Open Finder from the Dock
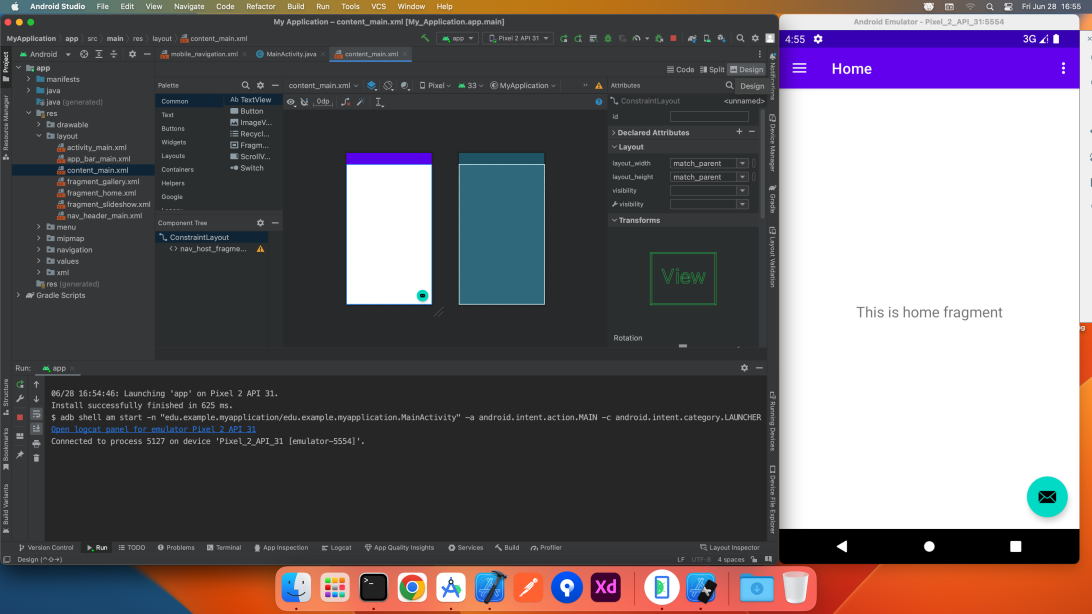Screen dimensions: 1092x614 [297, 588]
